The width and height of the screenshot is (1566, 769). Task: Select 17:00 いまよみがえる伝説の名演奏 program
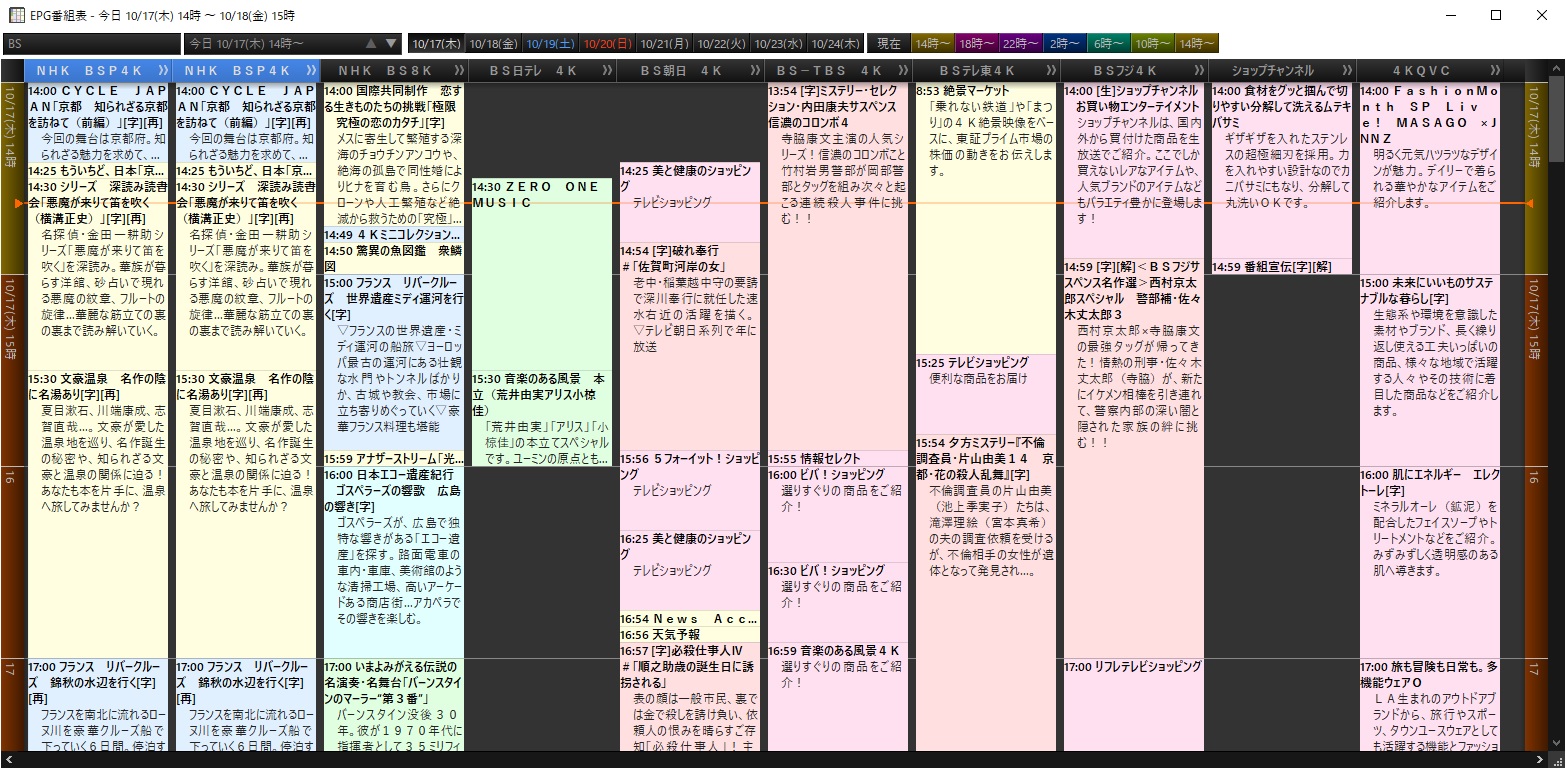(x=394, y=704)
